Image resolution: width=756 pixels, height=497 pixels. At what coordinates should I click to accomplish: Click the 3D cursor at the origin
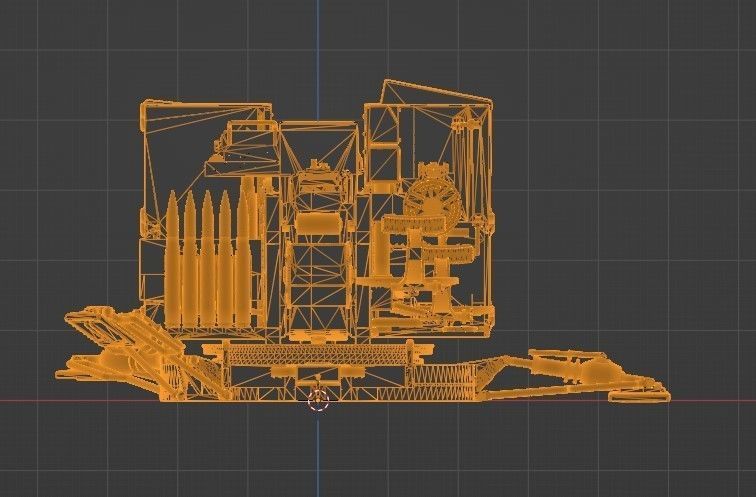pyautogui.click(x=318, y=400)
